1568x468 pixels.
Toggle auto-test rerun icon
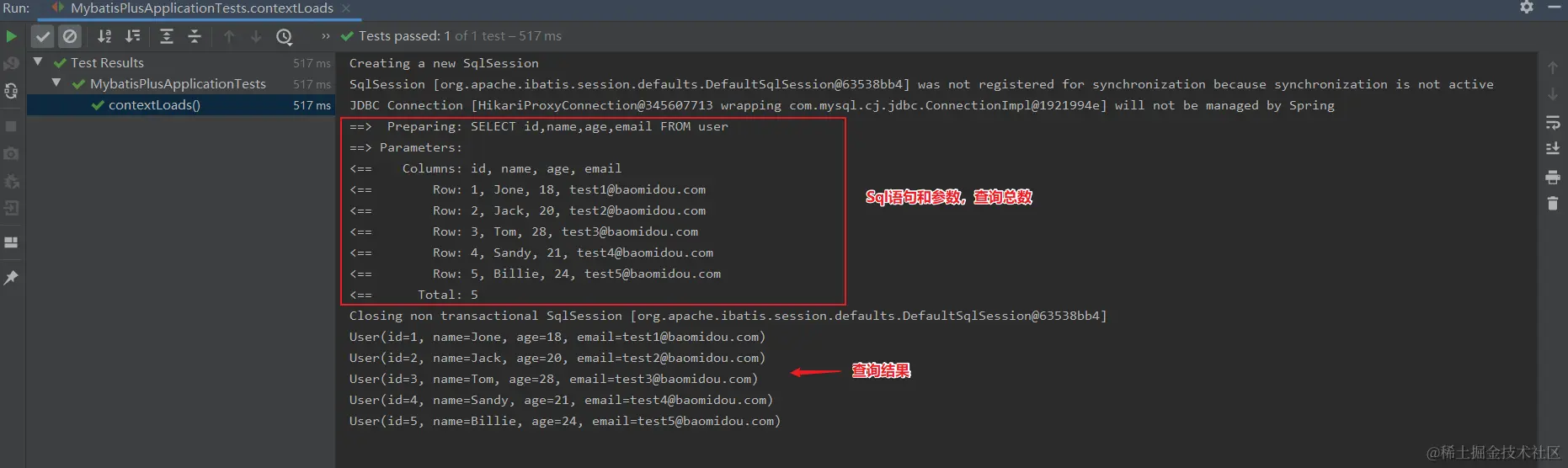tap(11, 91)
